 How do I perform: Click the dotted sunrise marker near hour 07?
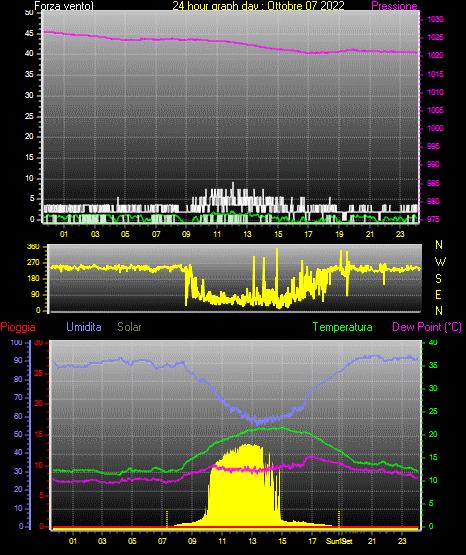pyautogui.click(x=167, y=519)
